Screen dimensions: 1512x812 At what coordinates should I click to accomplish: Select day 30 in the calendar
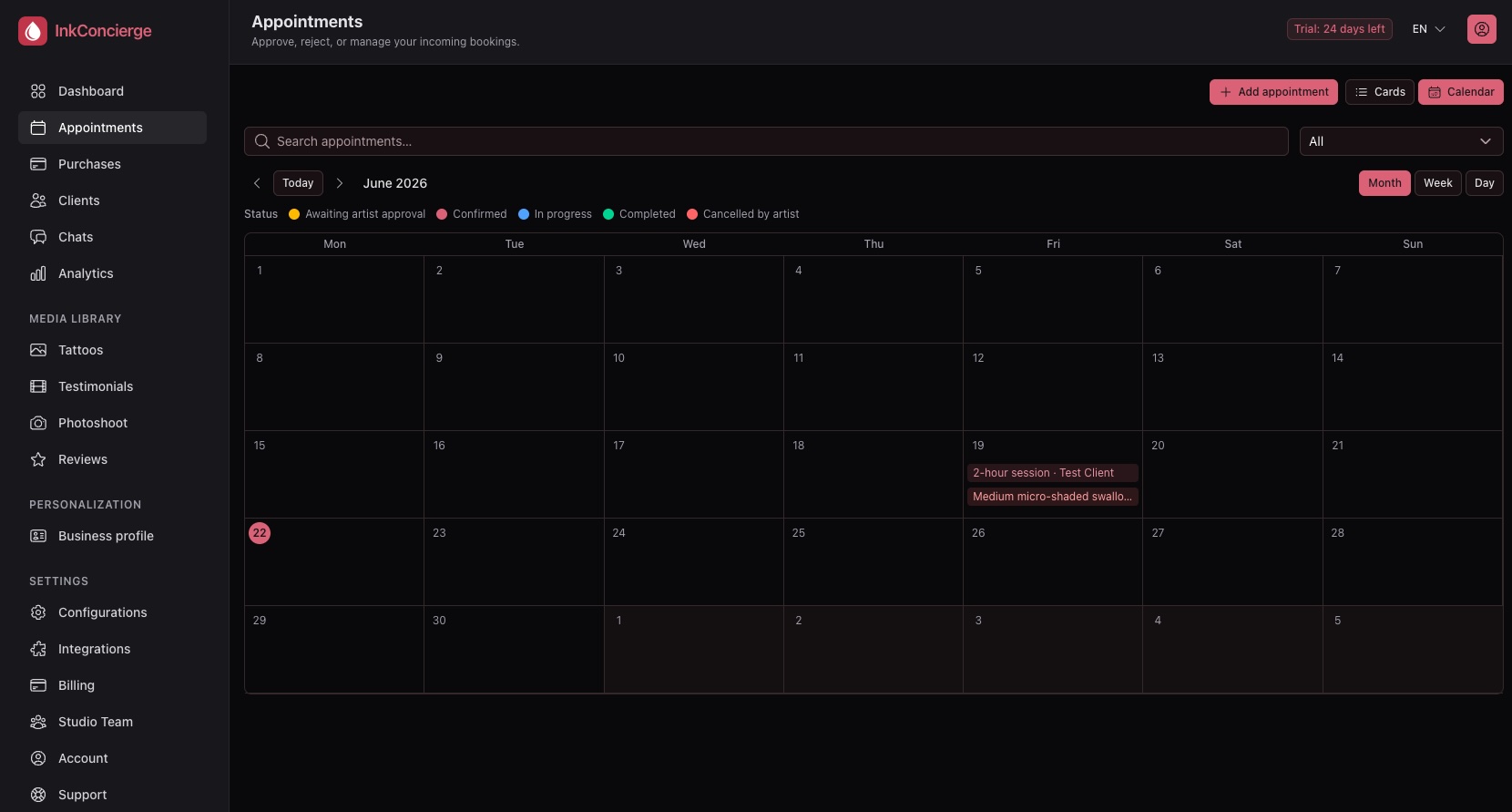click(x=439, y=621)
